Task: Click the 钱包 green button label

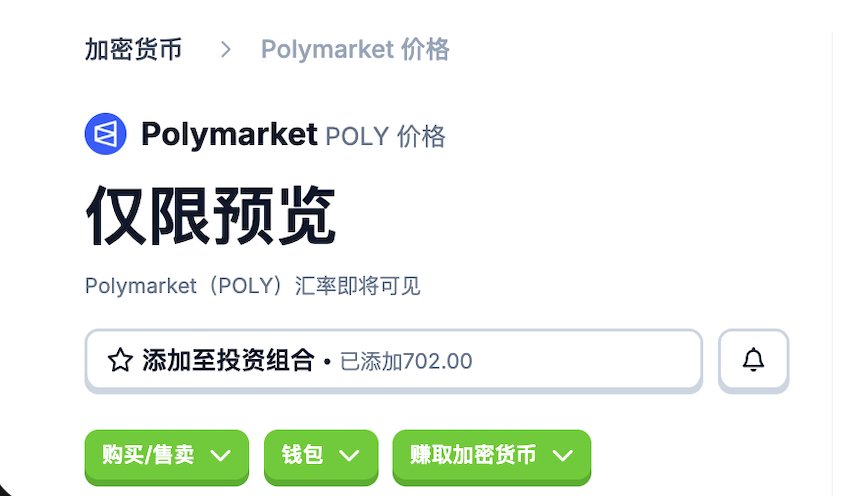Action: pos(302,454)
